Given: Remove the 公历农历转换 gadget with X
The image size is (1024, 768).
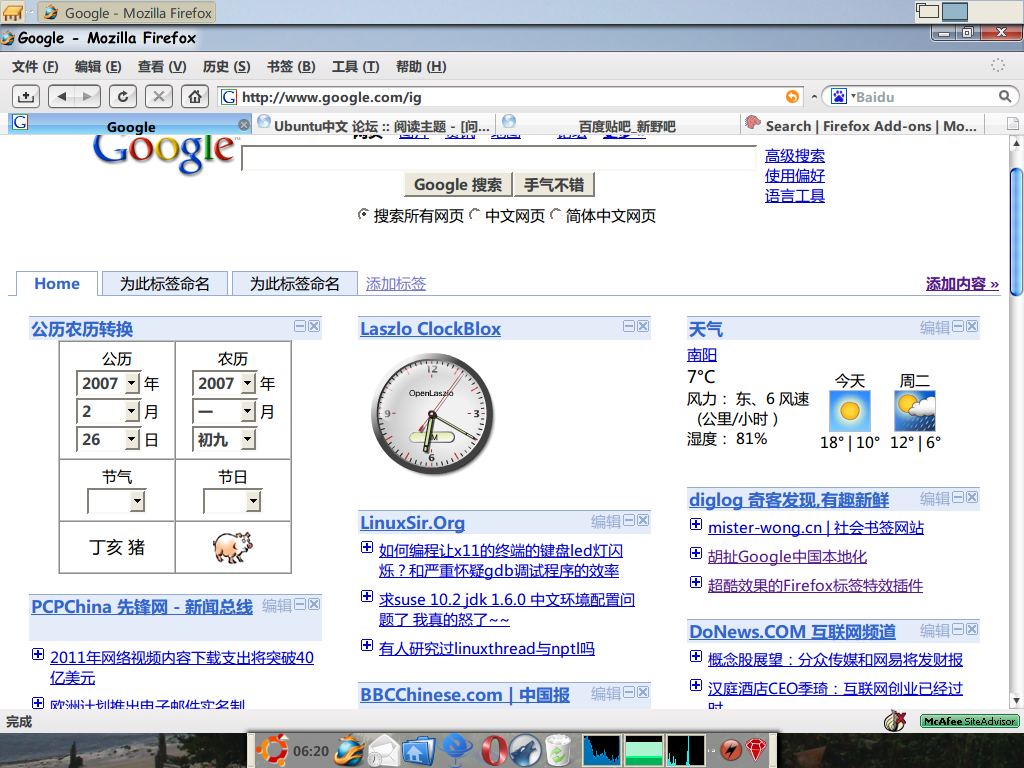Looking at the screenshot, I should tap(314, 326).
